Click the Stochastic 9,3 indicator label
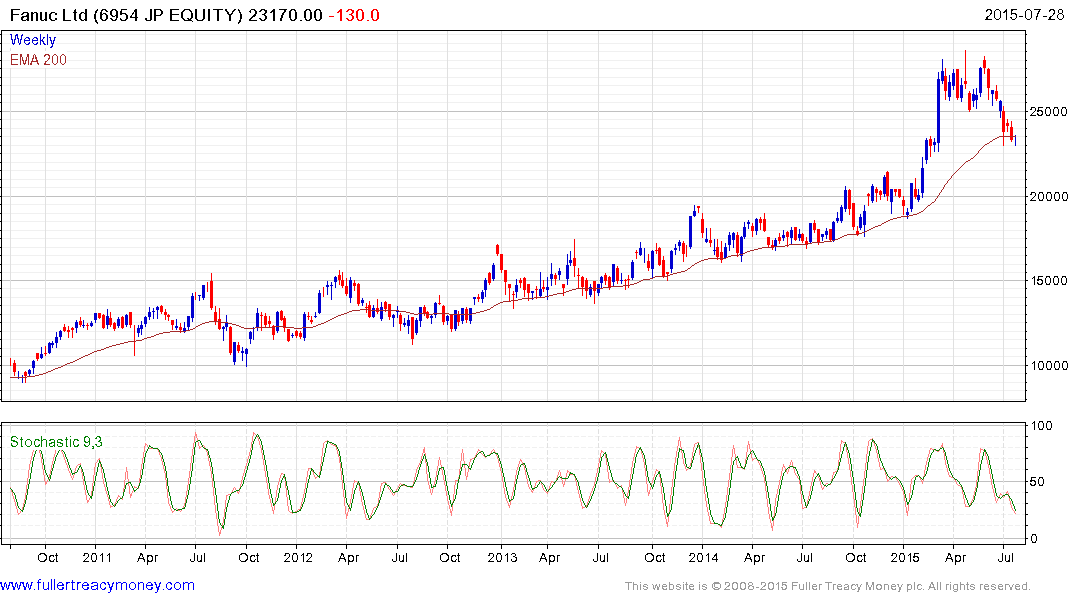 (x=56, y=442)
